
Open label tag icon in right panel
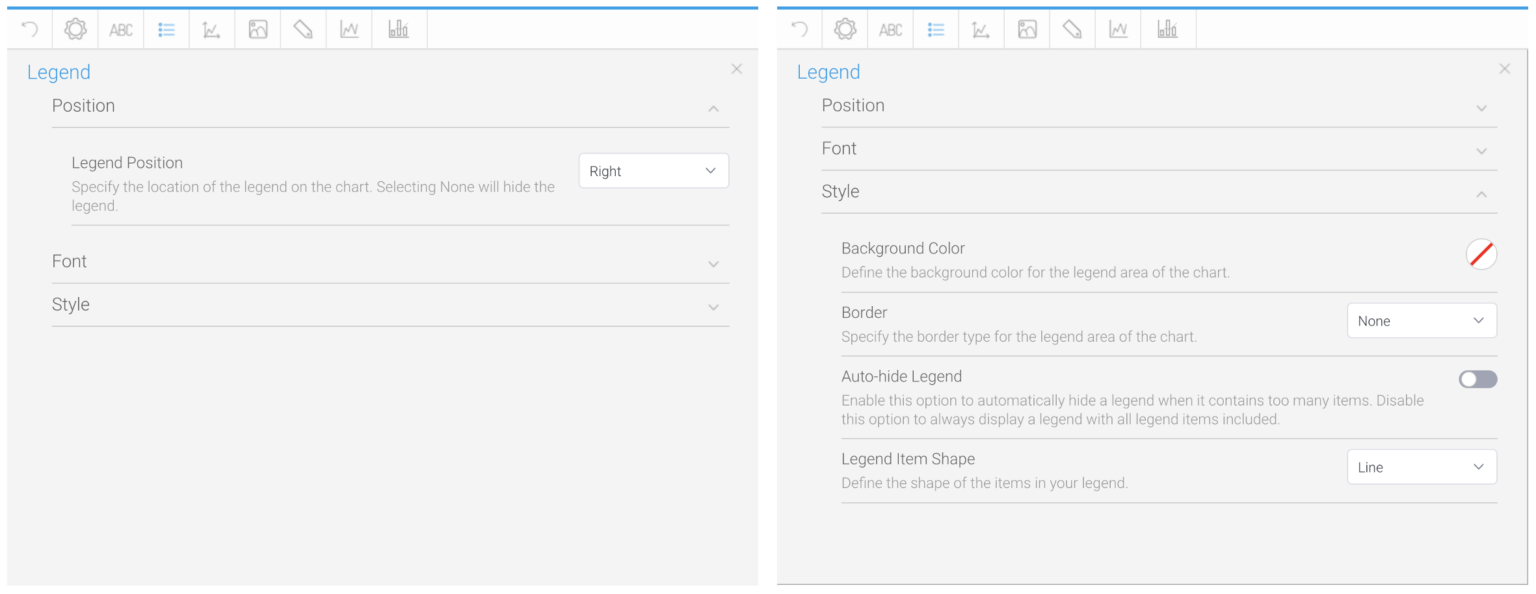(x=1072, y=29)
